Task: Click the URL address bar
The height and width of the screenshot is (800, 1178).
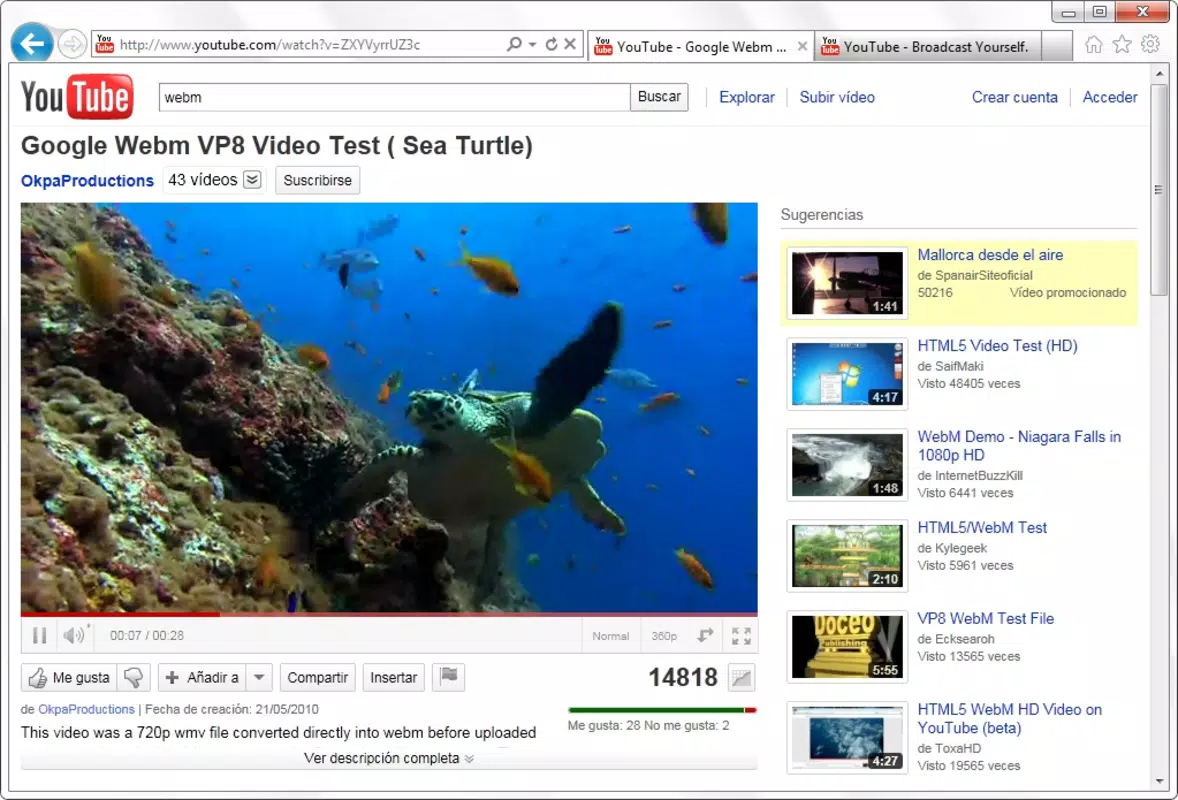Action: 310,44
